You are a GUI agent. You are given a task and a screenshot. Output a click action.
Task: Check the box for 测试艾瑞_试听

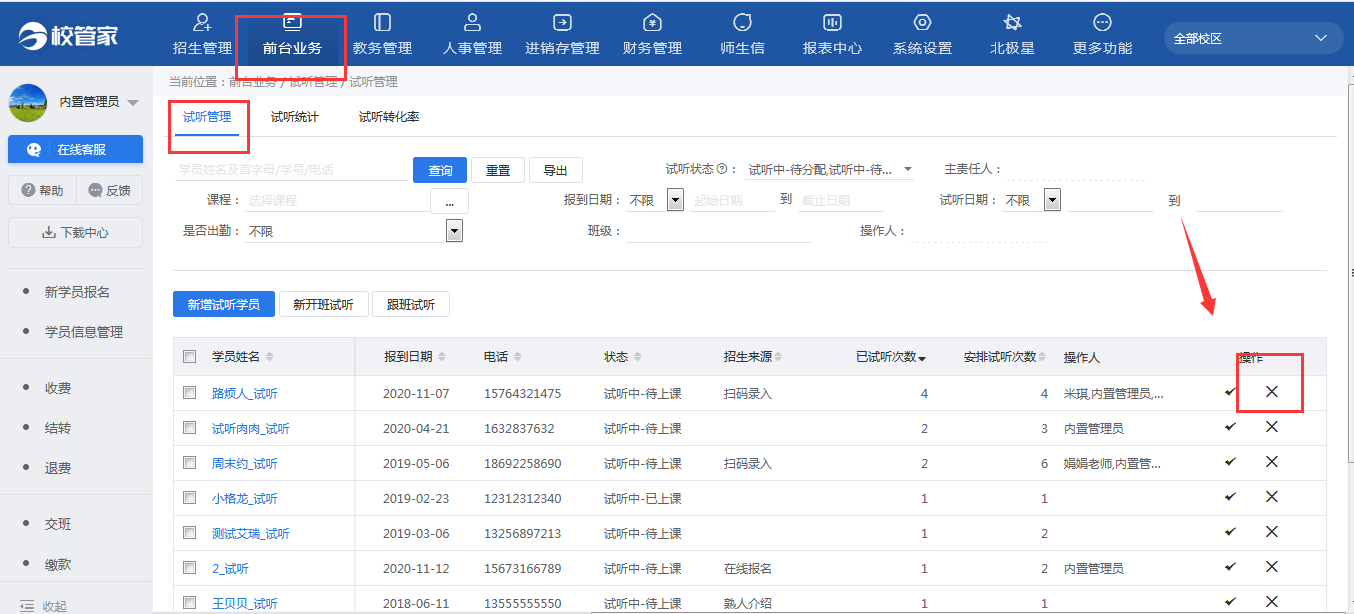coord(190,533)
